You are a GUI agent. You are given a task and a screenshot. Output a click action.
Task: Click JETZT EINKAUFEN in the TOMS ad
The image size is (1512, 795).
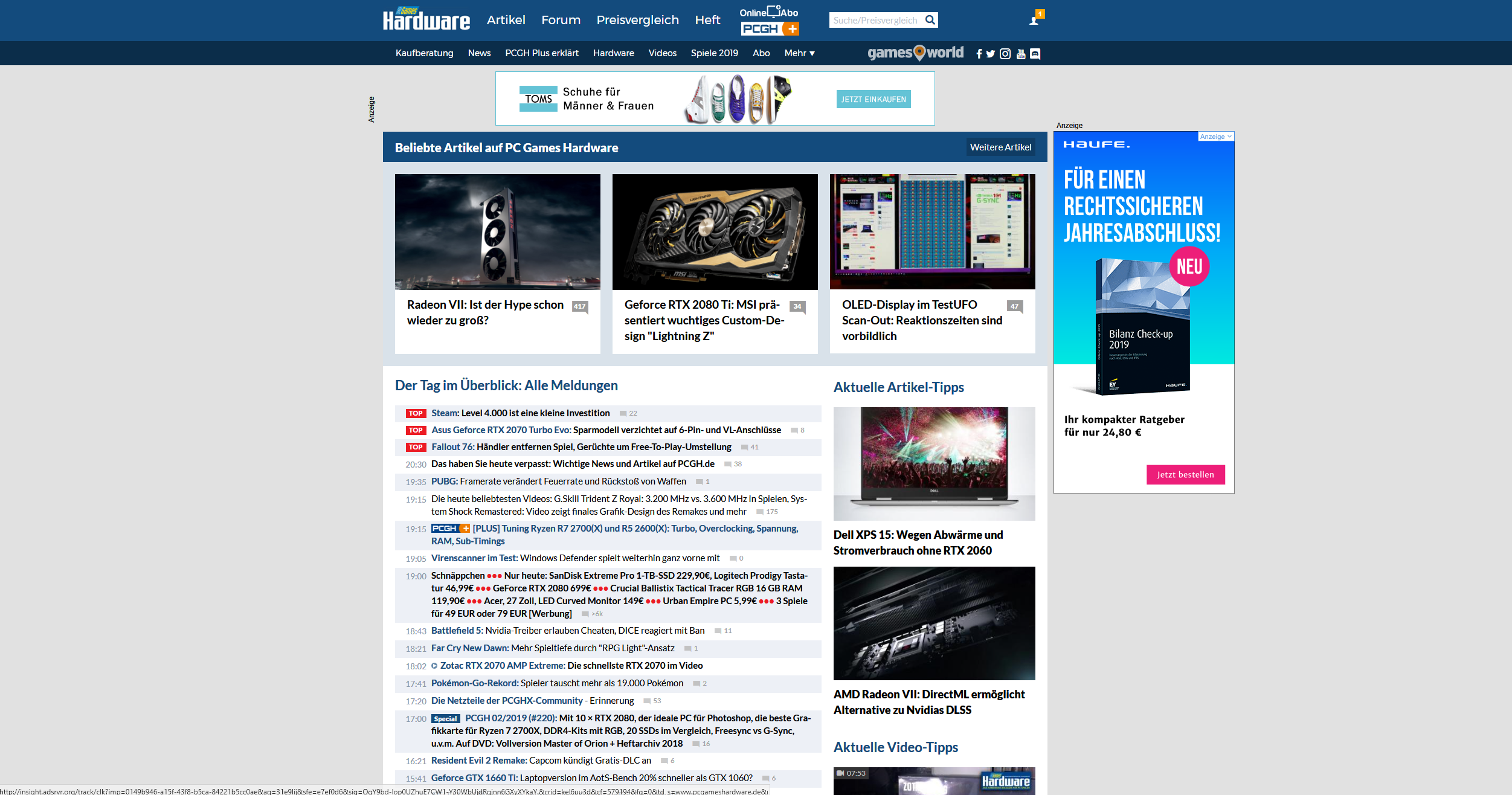pos(873,99)
